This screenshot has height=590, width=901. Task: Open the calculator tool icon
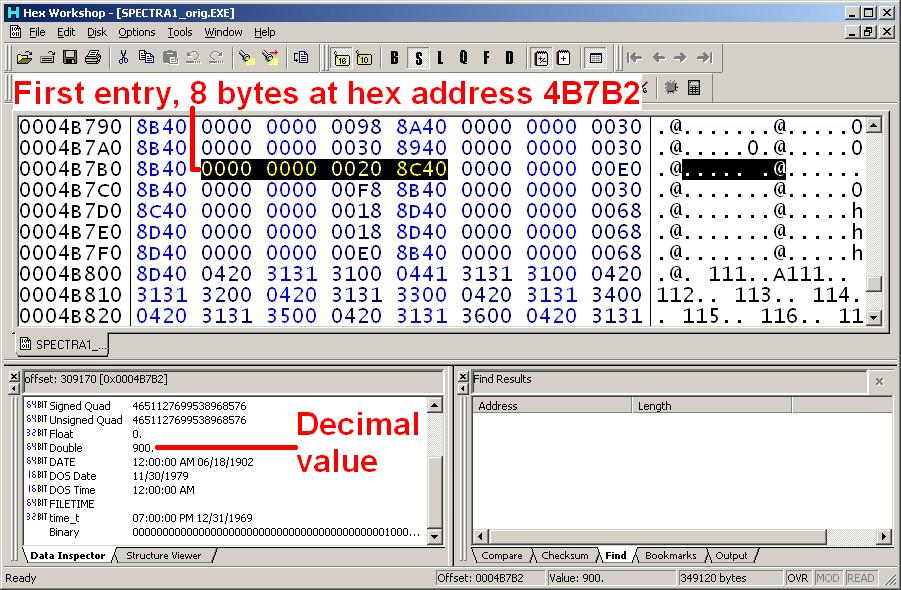[694, 87]
